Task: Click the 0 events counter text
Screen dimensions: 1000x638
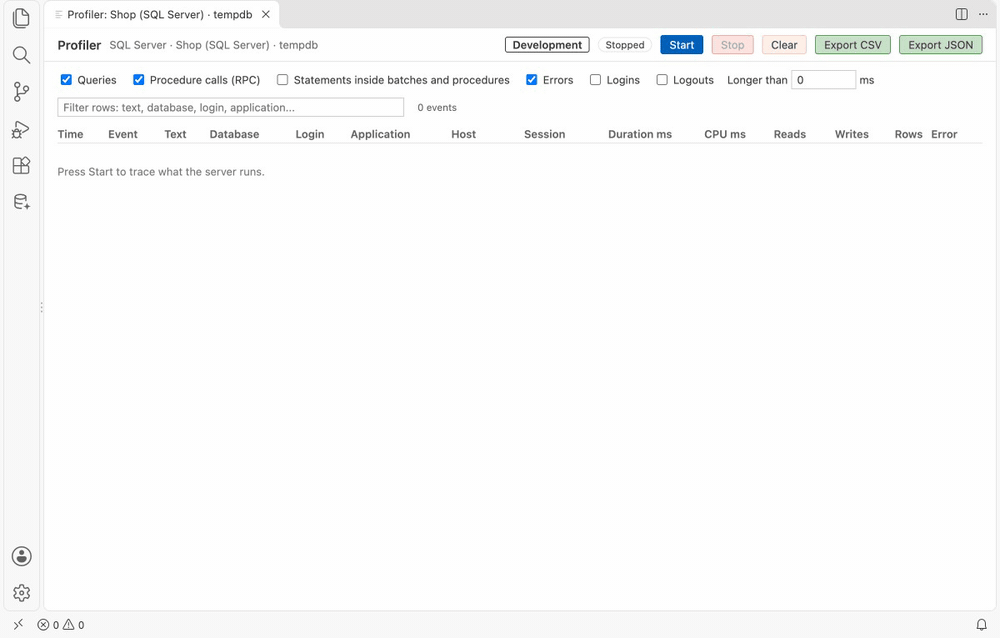Action: (437, 107)
